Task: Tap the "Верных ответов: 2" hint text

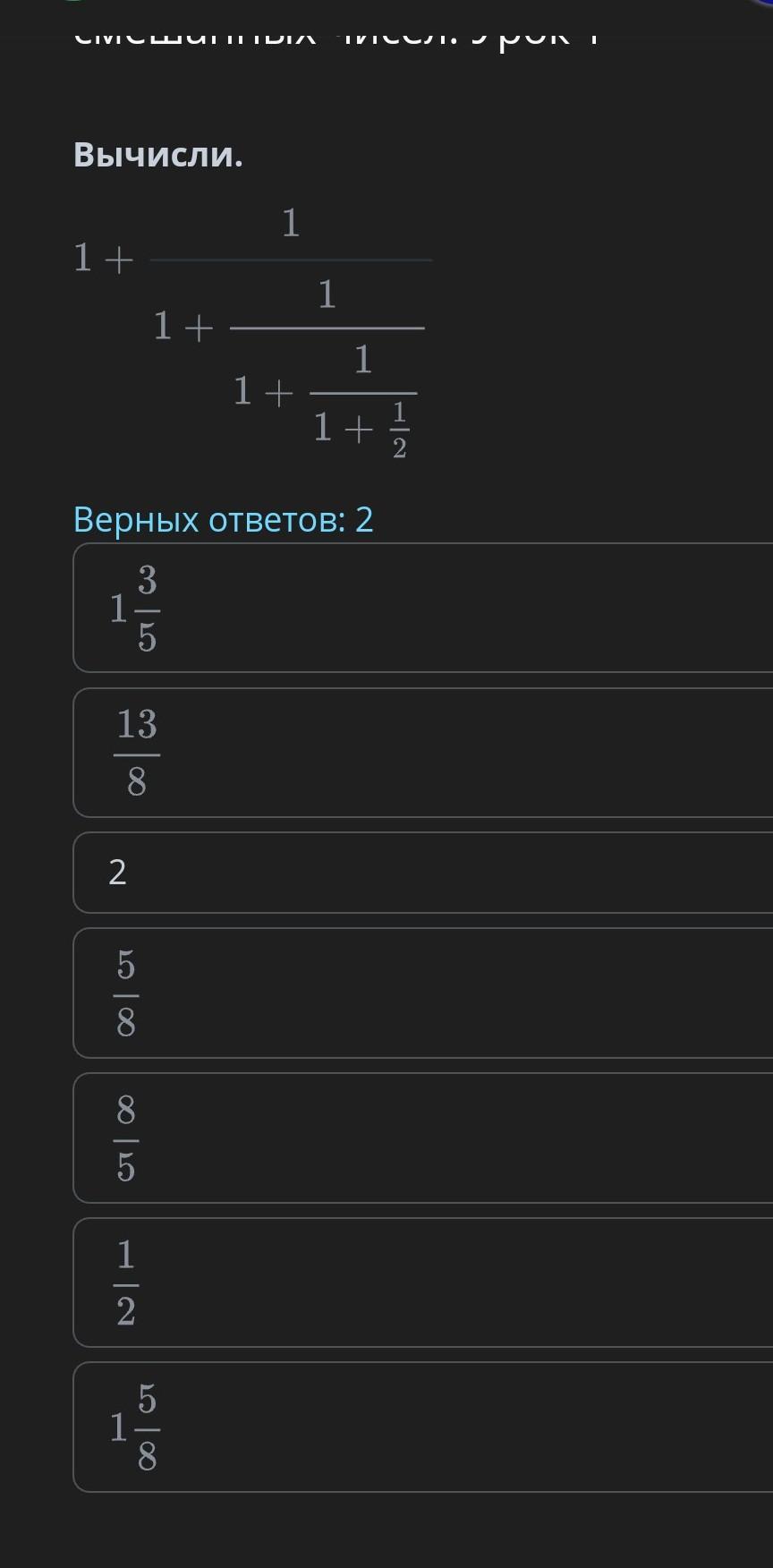Action: (223, 519)
